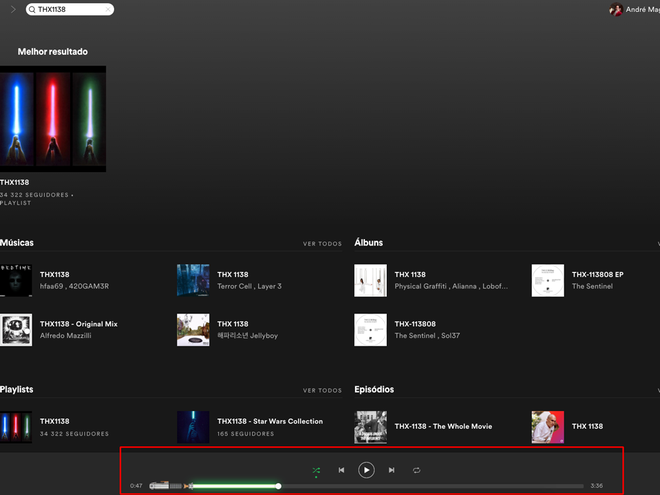Click the elapsed time 0:47
This screenshot has width=660, height=495.
point(136,486)
